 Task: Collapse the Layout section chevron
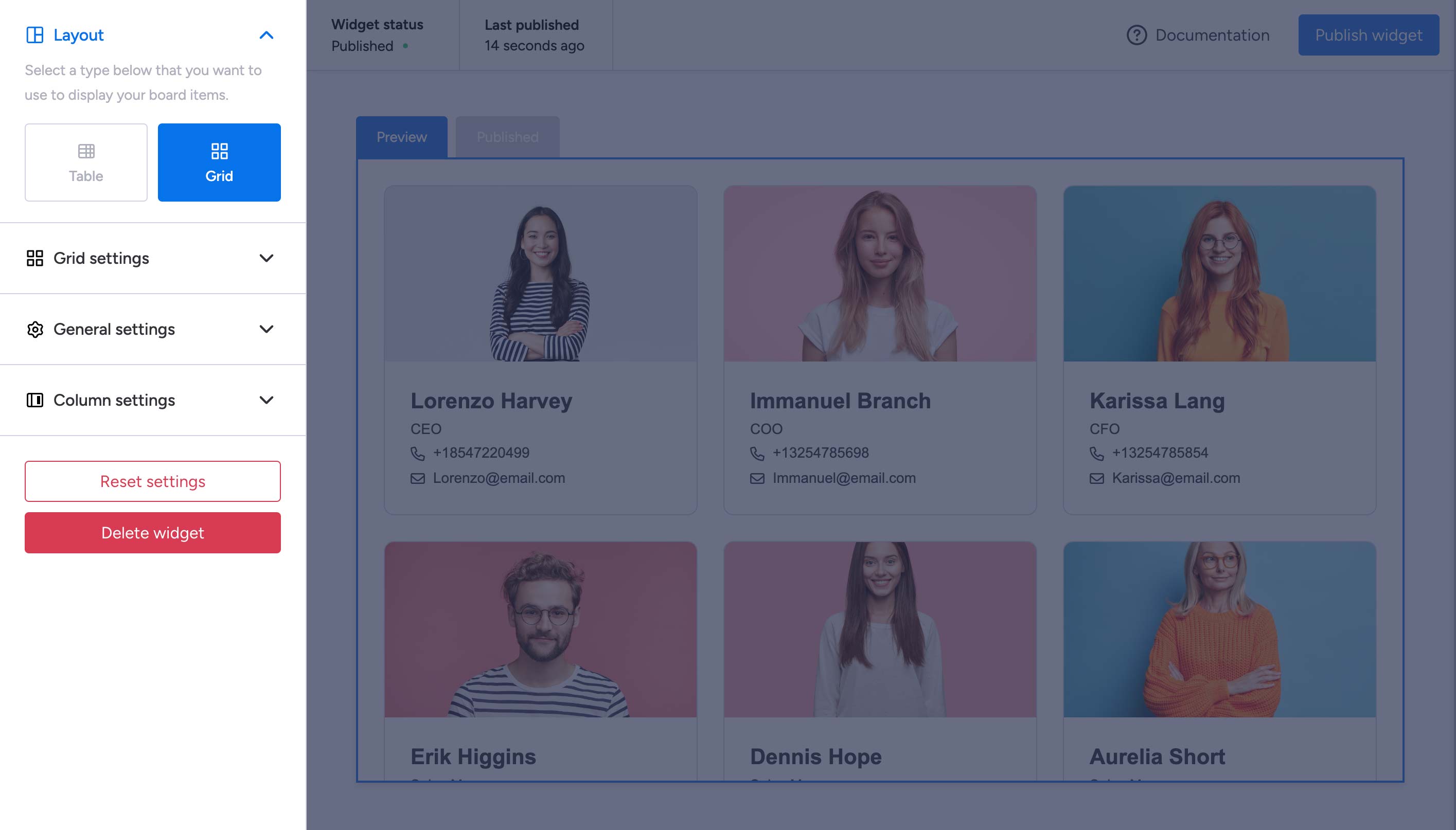[x=267, y=35]
